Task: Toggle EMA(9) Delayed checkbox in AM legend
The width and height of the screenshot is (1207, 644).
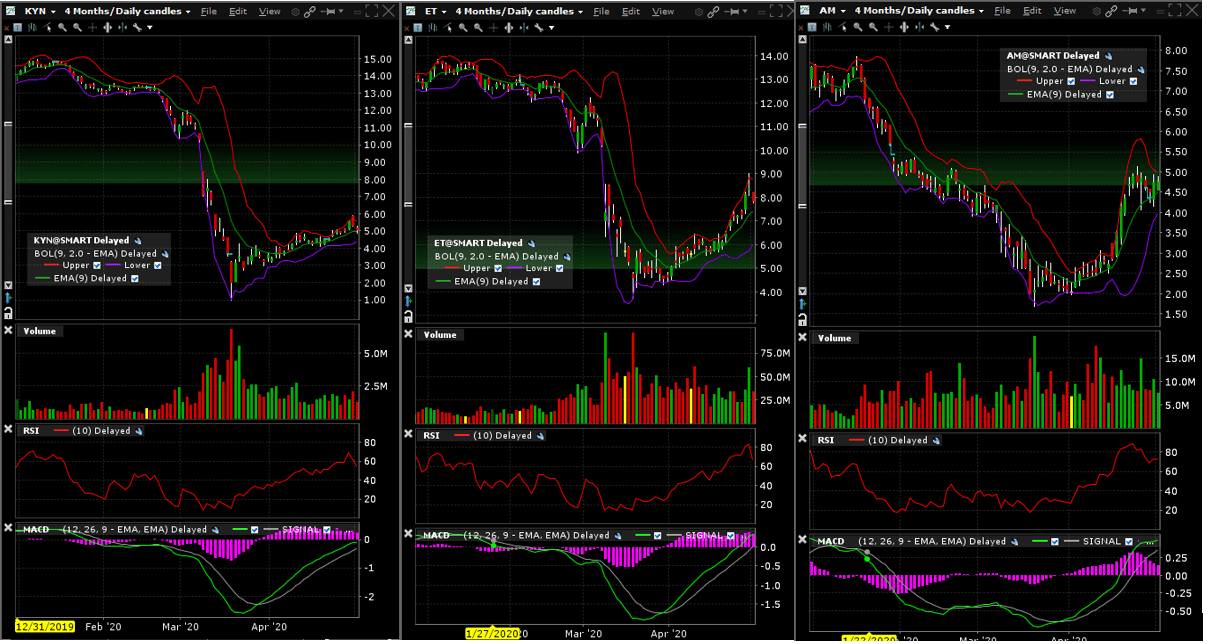Action: pos(1110,95)
